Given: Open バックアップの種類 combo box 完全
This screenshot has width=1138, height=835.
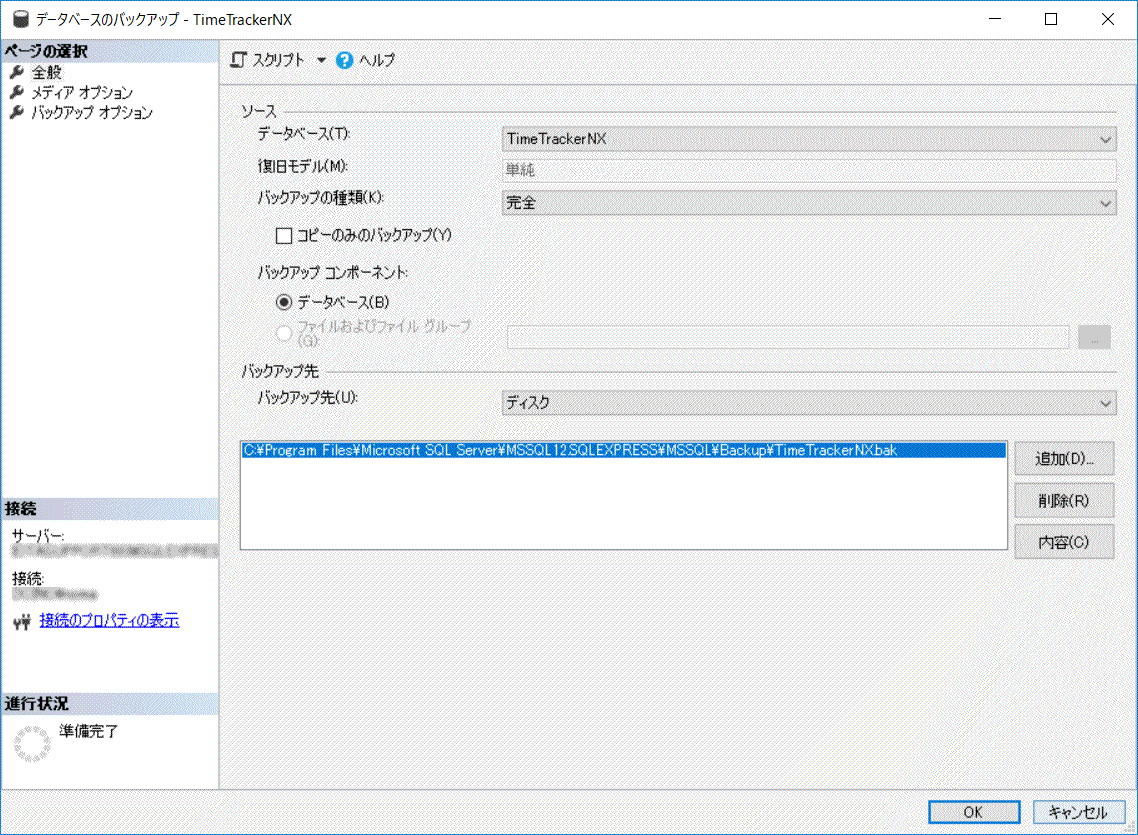Looking at the screenshot, I should (809, 203).
